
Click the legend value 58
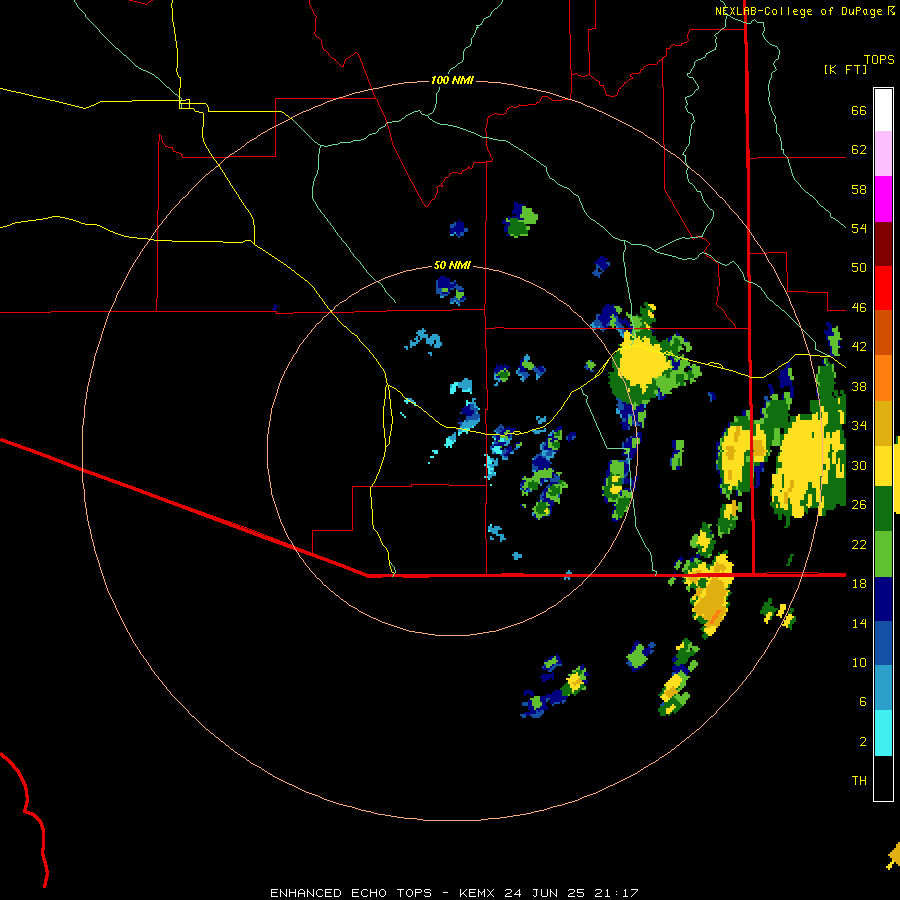tap(859, 189)
